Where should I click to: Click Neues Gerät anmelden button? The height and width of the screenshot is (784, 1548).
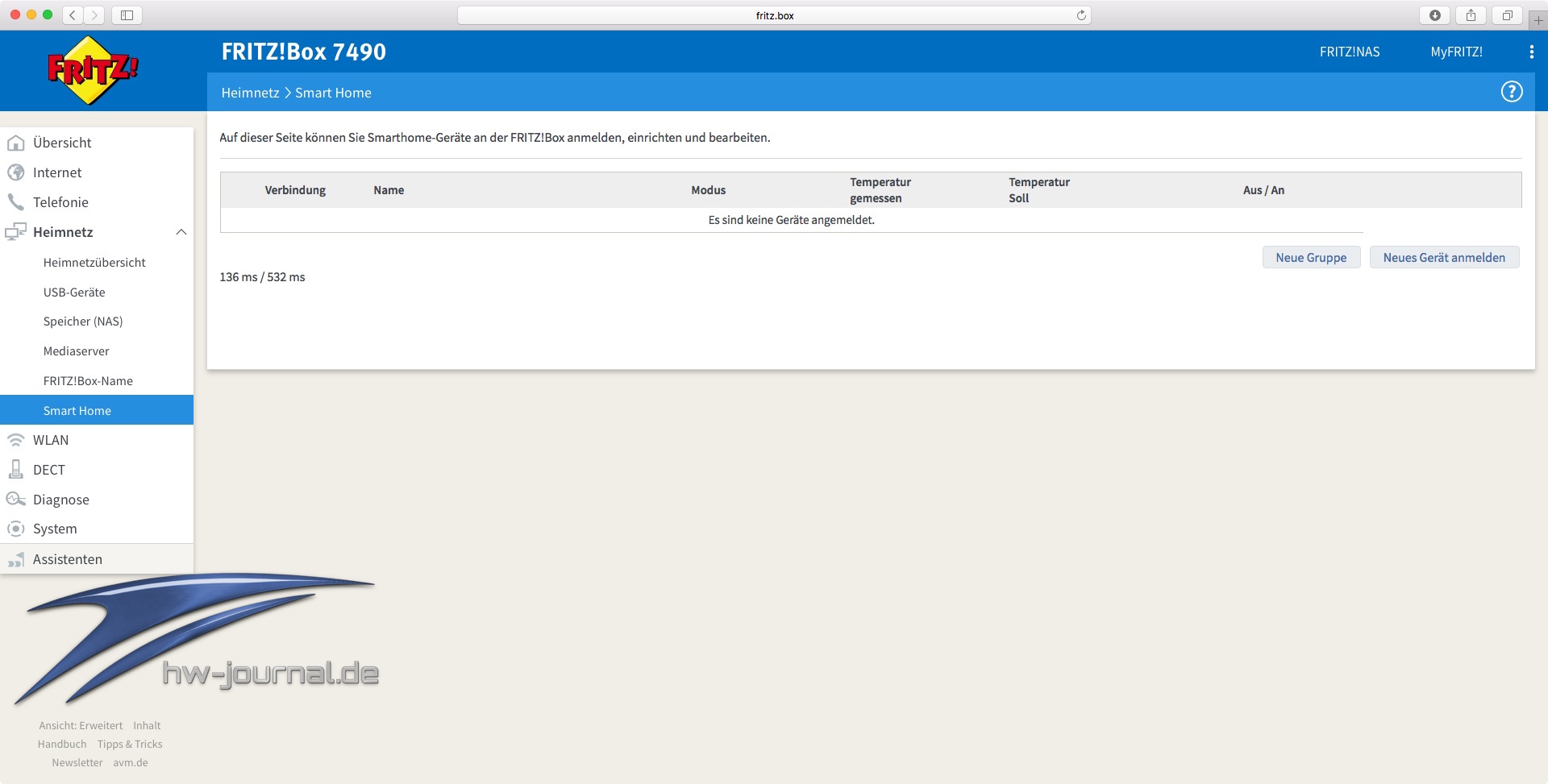coord(1444,258)
